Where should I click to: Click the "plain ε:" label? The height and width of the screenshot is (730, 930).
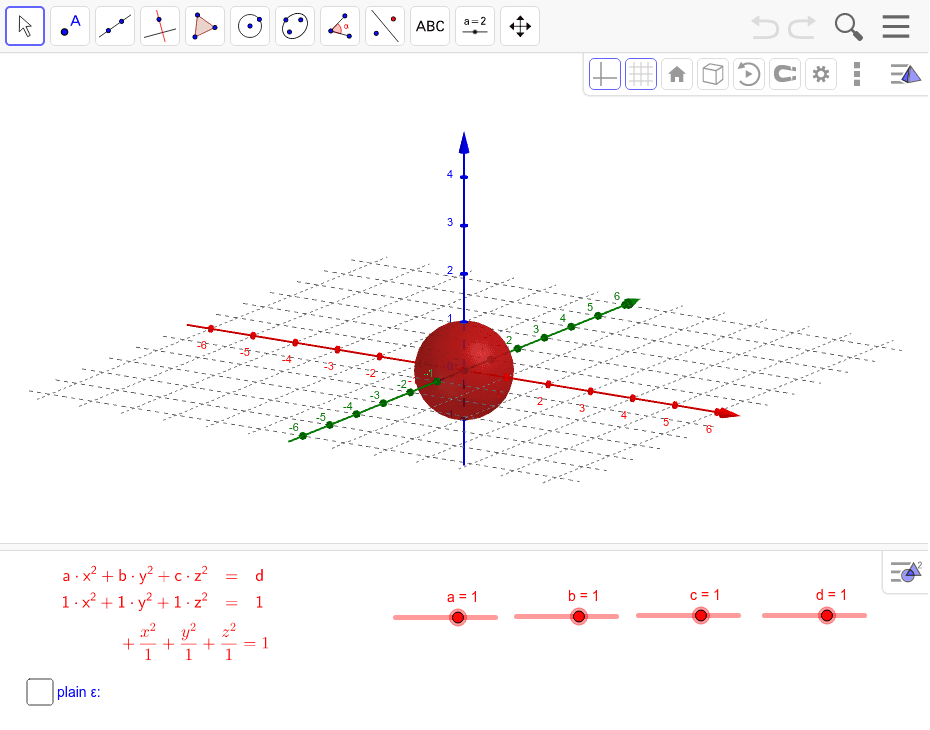[79, 692]
